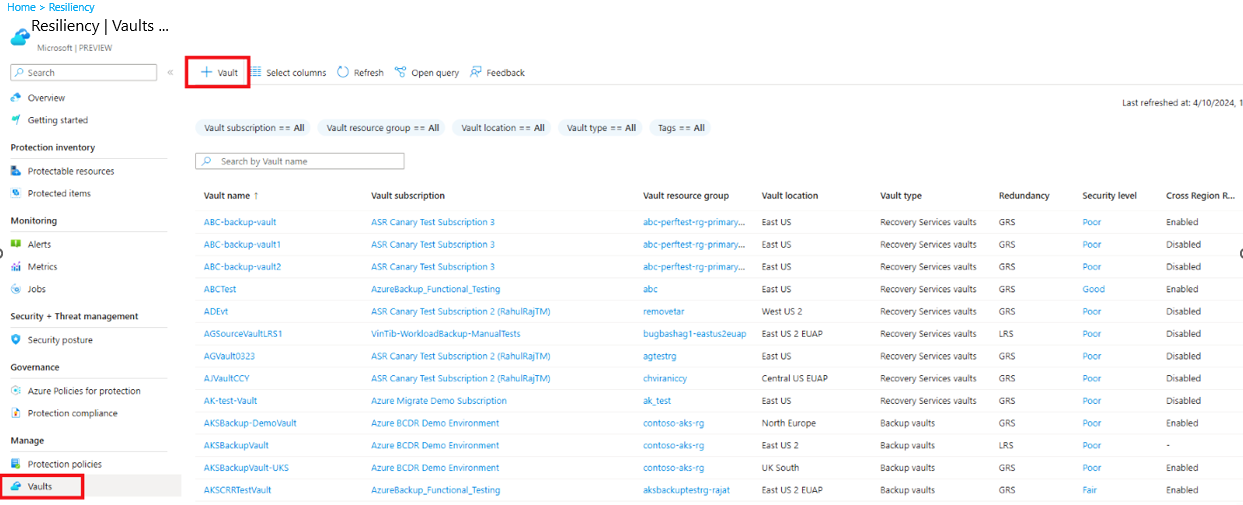Click the Jobs icon in sidebar
This screenshot has width=1243, height=505.
click(x=16, y=289)
